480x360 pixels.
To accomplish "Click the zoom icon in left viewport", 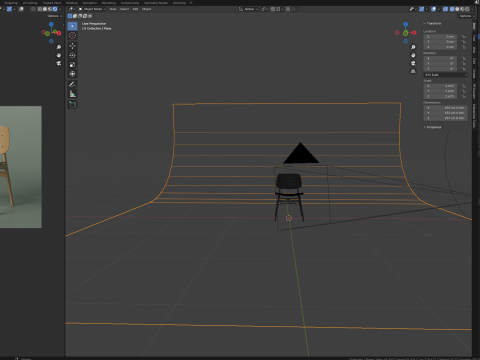I will (59, 47).
